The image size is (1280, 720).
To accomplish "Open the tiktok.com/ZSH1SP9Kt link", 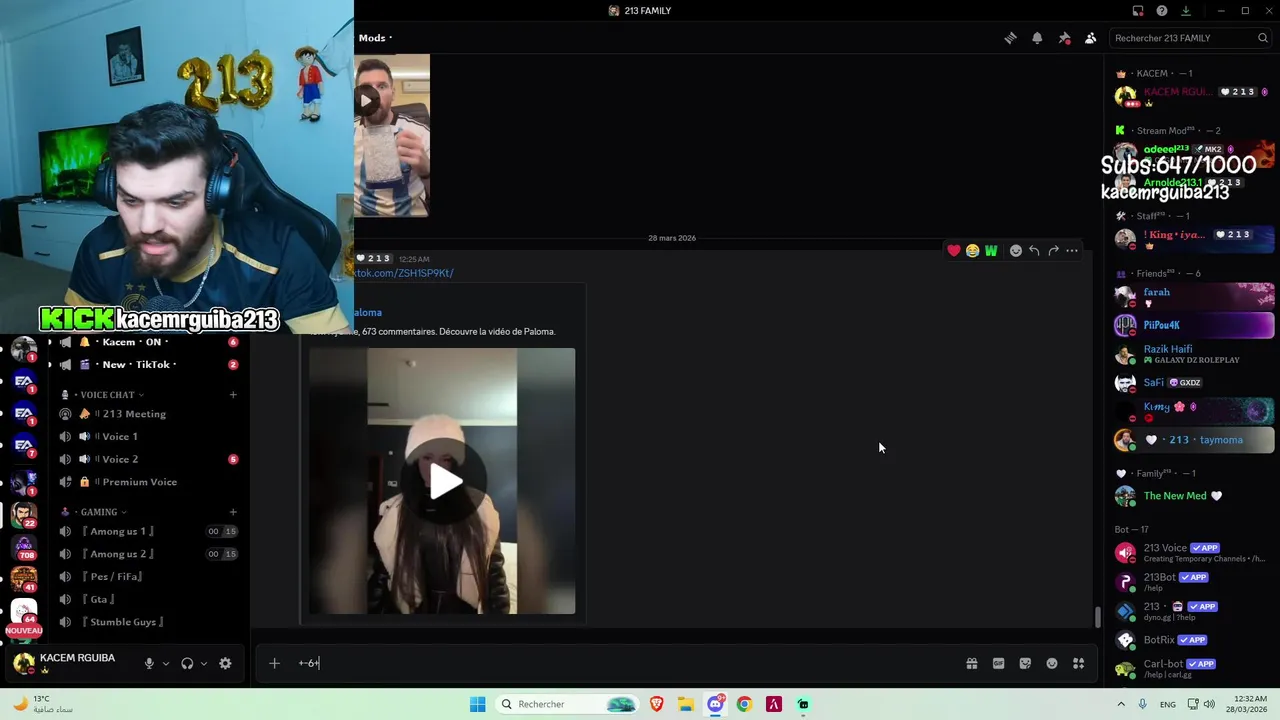I will tap(405, 273).
